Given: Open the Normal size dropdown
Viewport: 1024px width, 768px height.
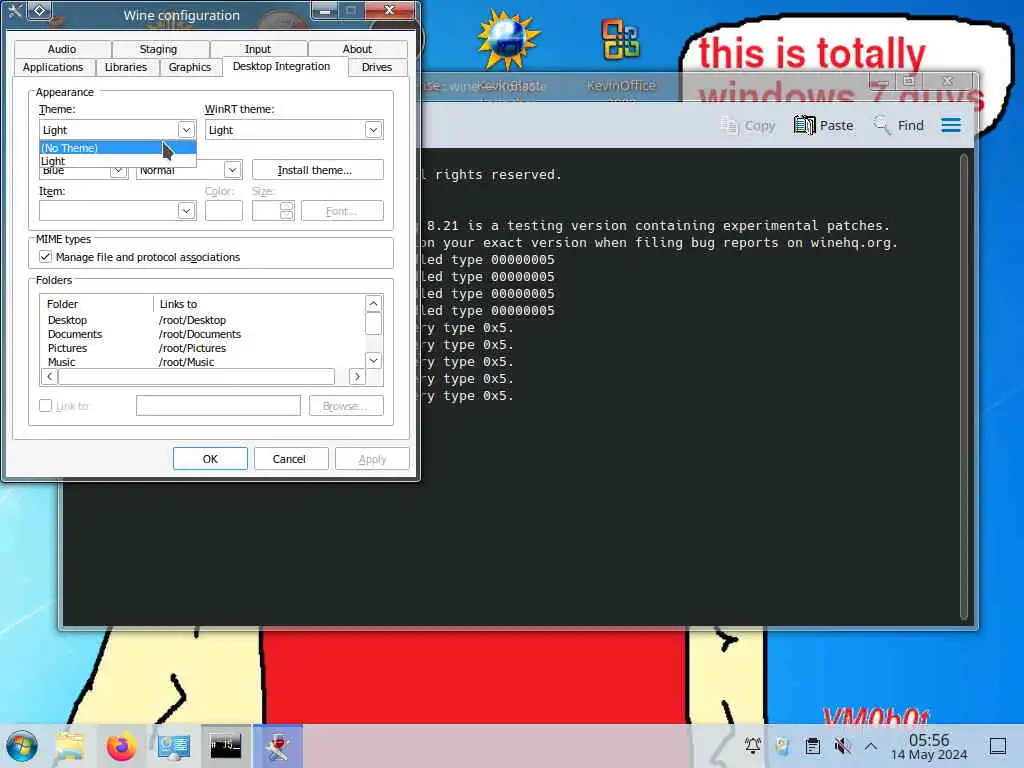Looking at the screenshot, I should click(232, 170).
